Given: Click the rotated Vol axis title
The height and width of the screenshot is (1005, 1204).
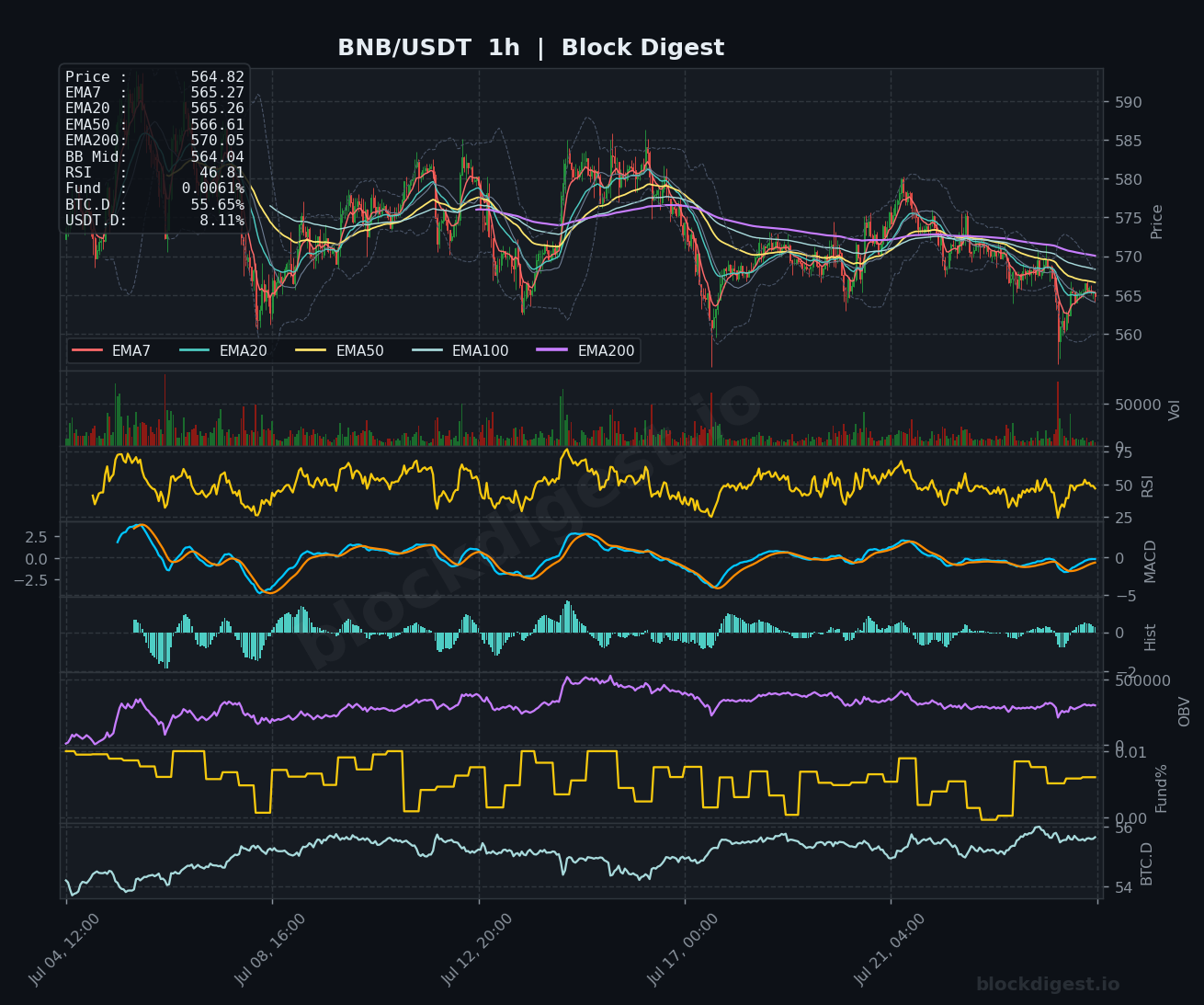Looking at the screenshot, I should pos(1174,410).
